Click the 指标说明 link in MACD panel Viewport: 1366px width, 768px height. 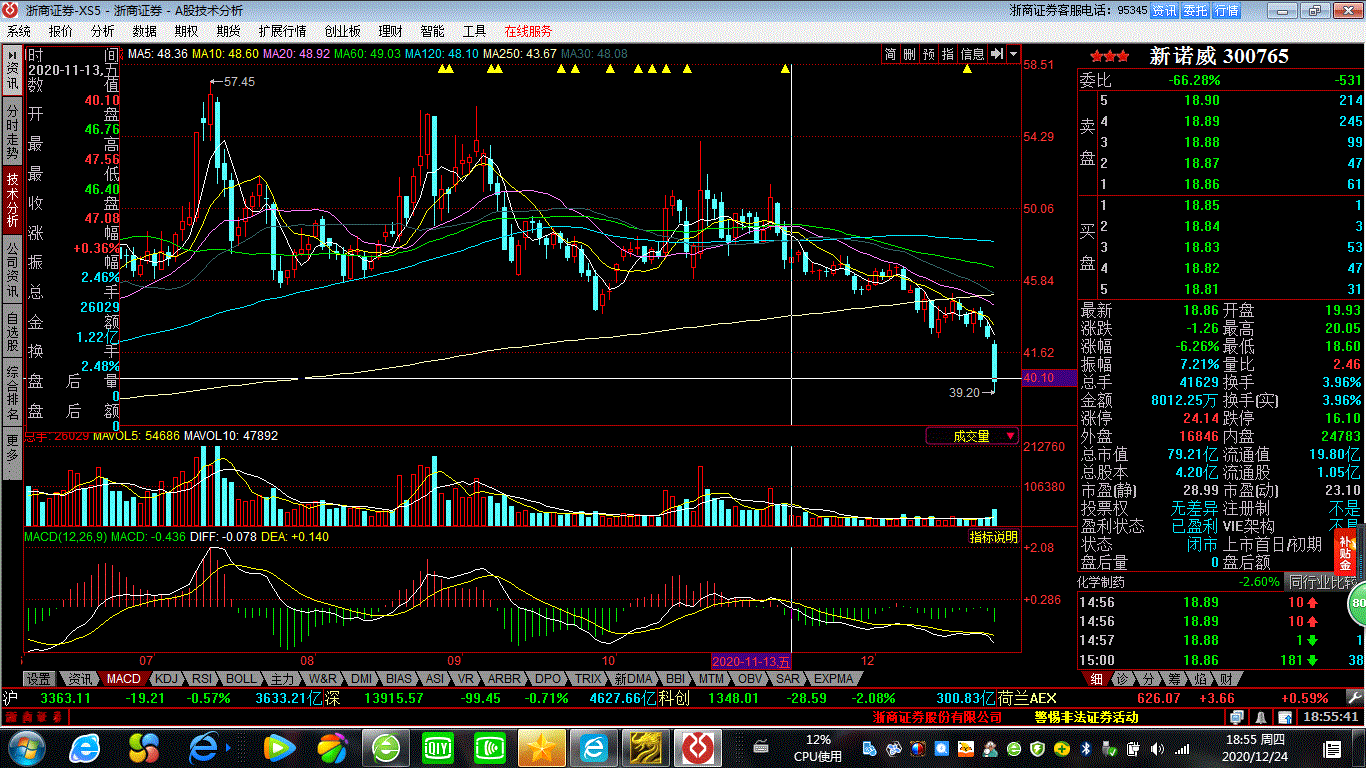tap(992, 537)
